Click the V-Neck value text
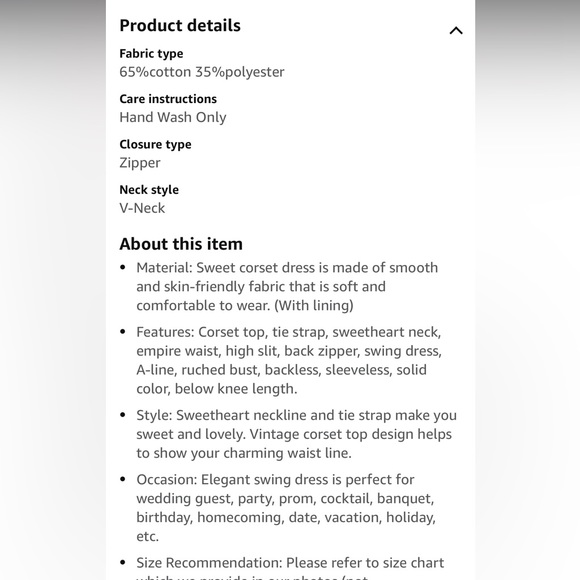This screenshot has height=580, width=580. pyautogui.click(x=142, y=208)
